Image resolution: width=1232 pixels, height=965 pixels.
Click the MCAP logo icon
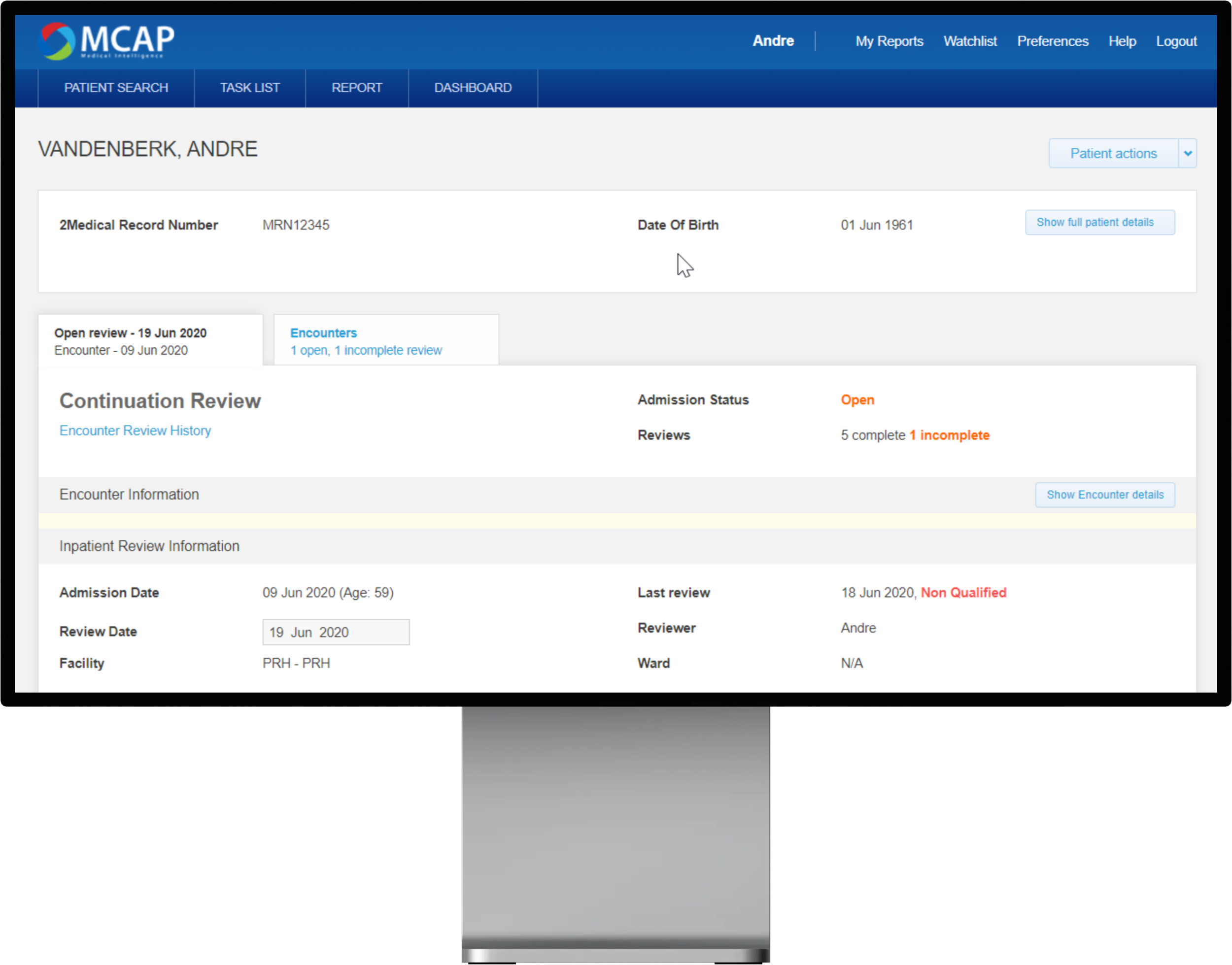tap(58, 41)
